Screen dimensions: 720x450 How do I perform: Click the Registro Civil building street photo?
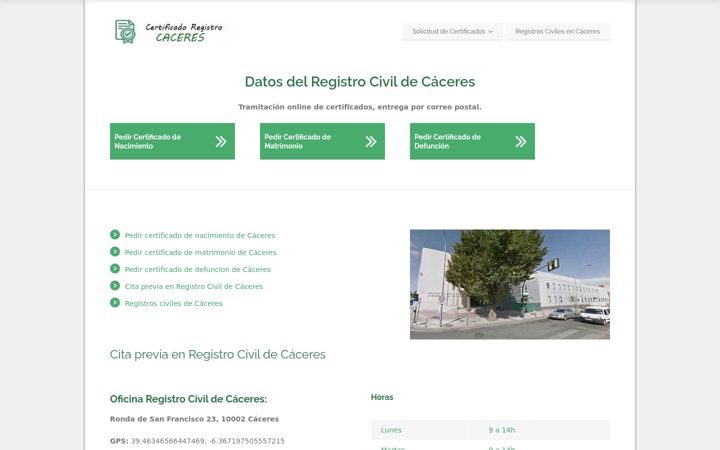pos(510,284)
